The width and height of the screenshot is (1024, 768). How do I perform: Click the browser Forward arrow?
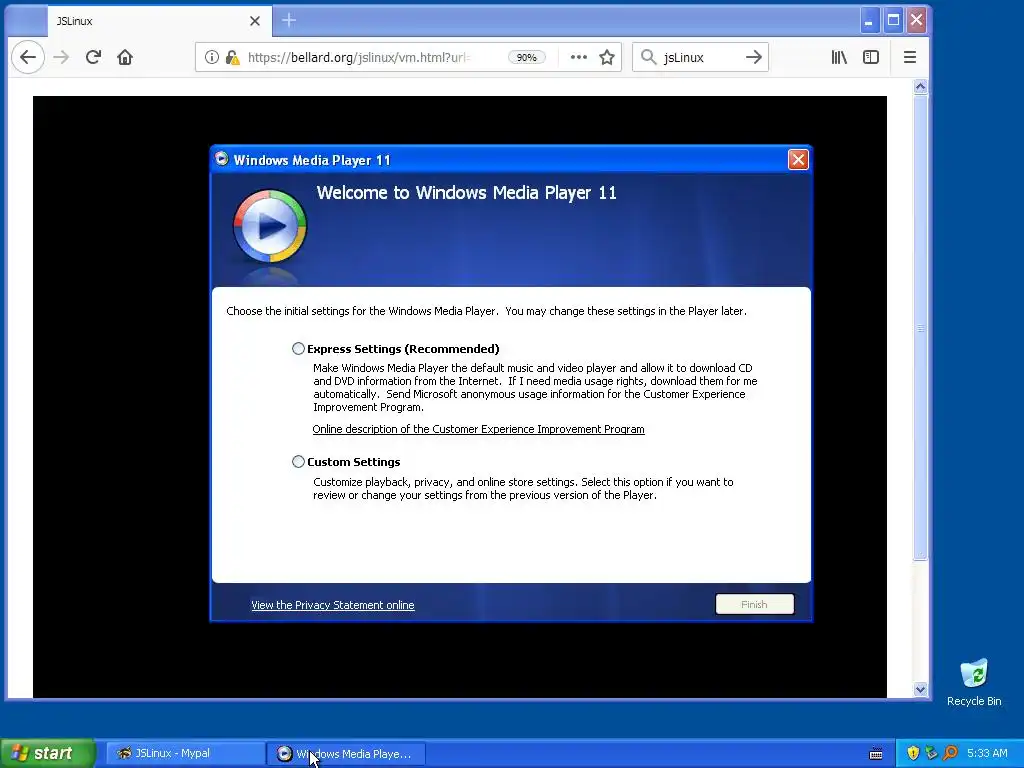point(61,57)
